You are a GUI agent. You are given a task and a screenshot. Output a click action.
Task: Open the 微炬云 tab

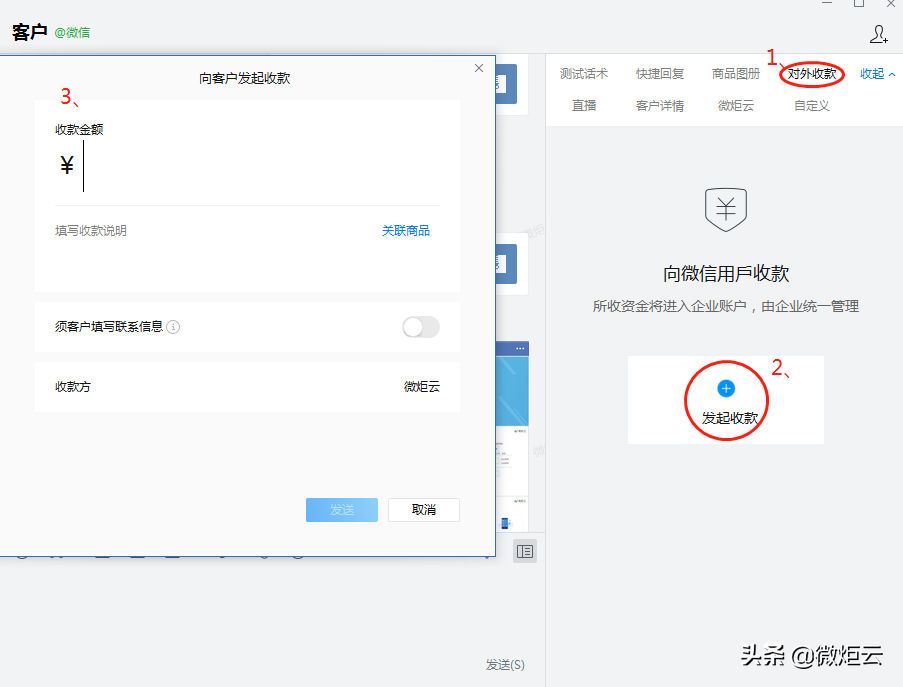click(735, 104)
